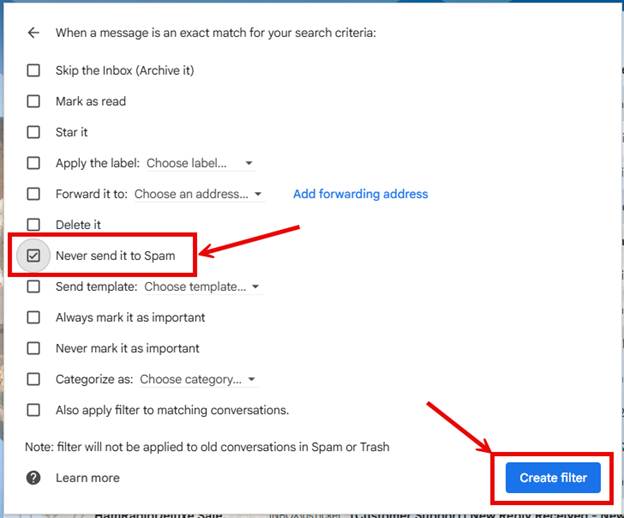Open the Choose template dropdown
This screenshot has height=518, width=624.
coord(202,287)
